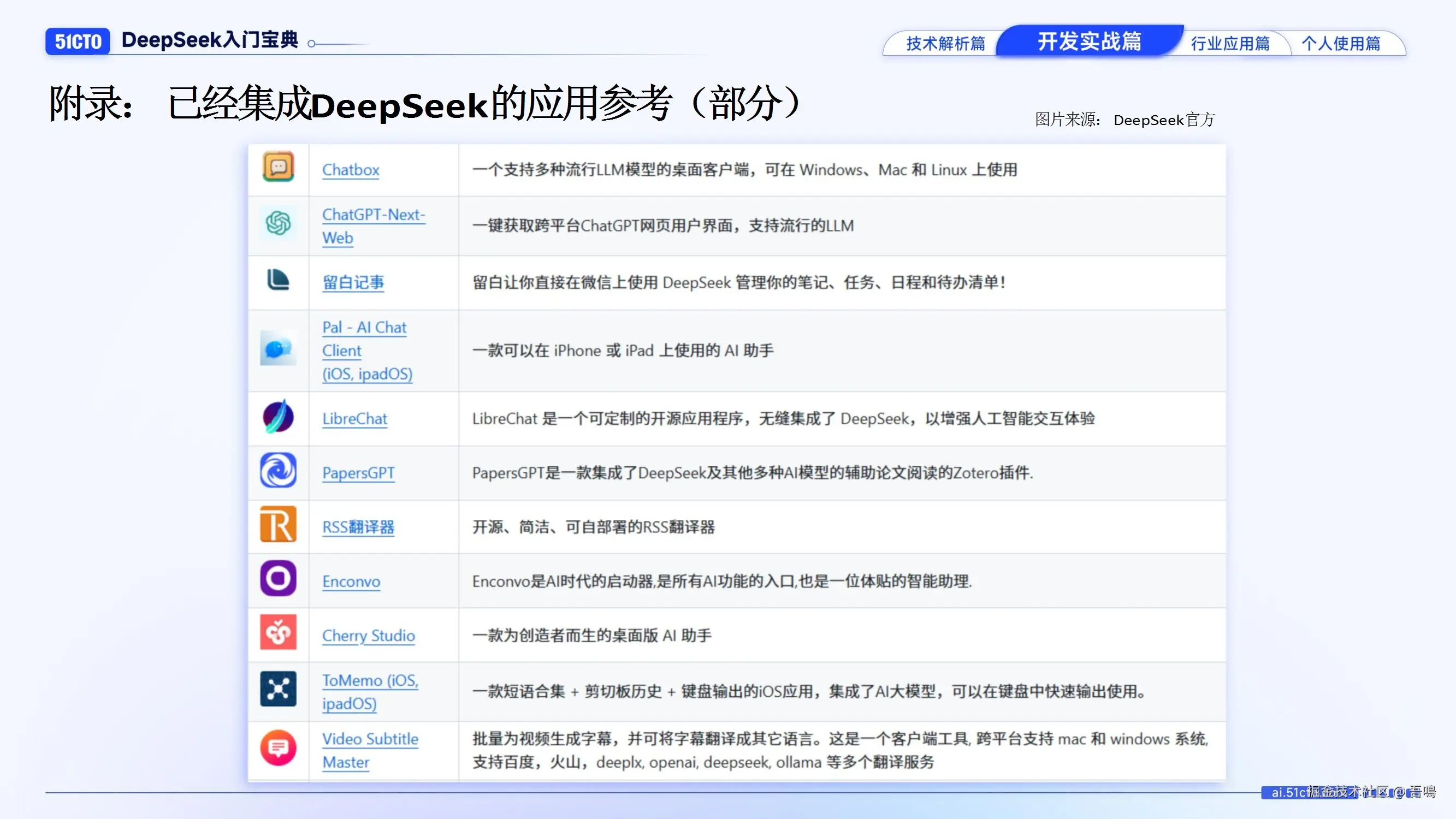Image resolution: width=1456 pixels, height=819 pixels.
Task: Click the orange RSS翻译器 icon
Action: tap(278, 525)
